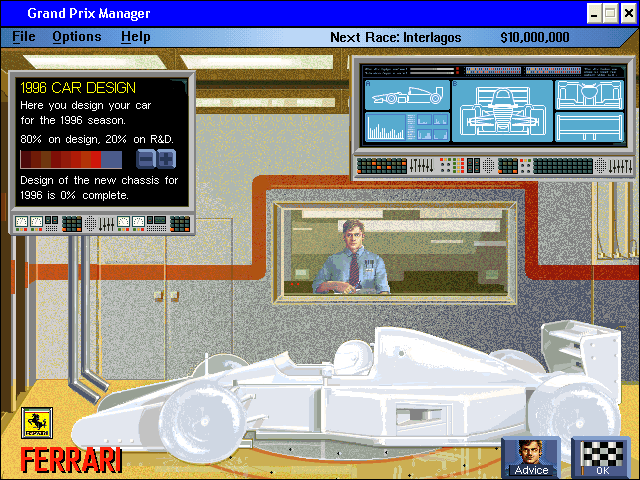Image resolution: width=640 pixels, height=480 pixels.
Task: Click the checkered flag OK button
Action: pyautogui.click(x=602, y=458)
